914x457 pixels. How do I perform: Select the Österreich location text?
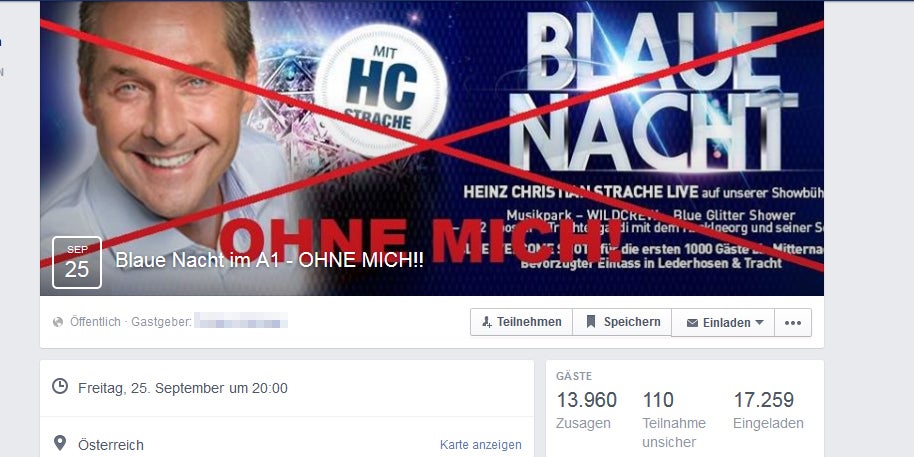click(x=111, y=445)
